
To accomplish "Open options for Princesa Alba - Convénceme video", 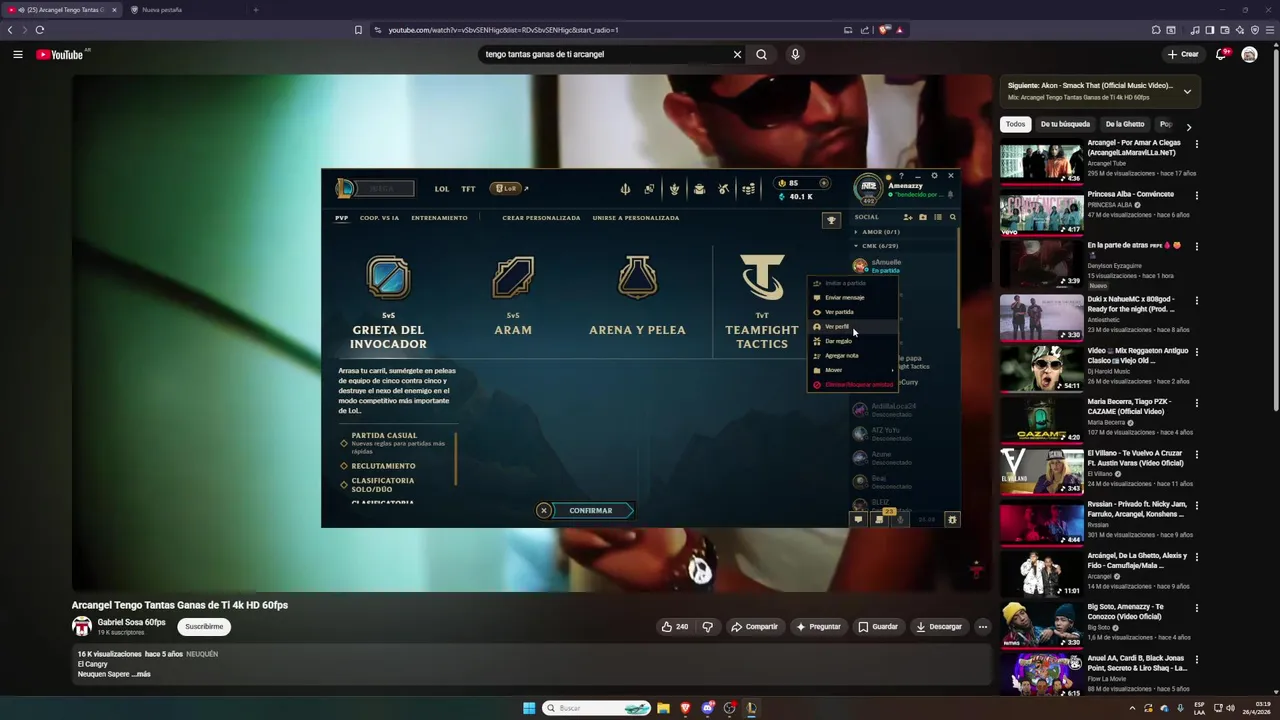I will pyautogui.click(x=1196, y=195).
